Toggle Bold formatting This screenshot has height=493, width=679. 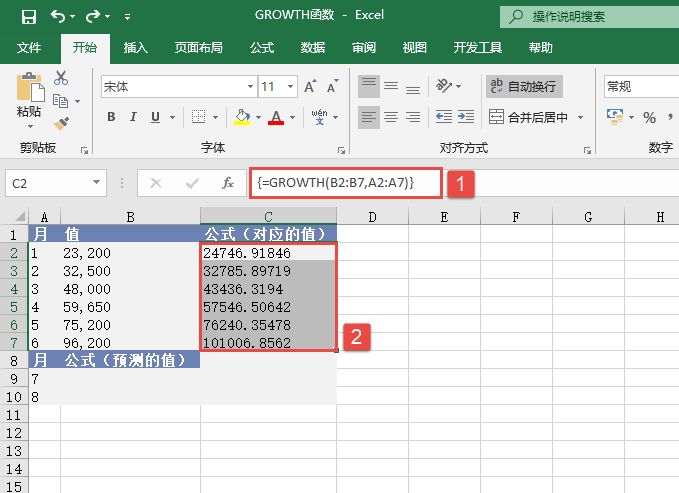[111, 117]
